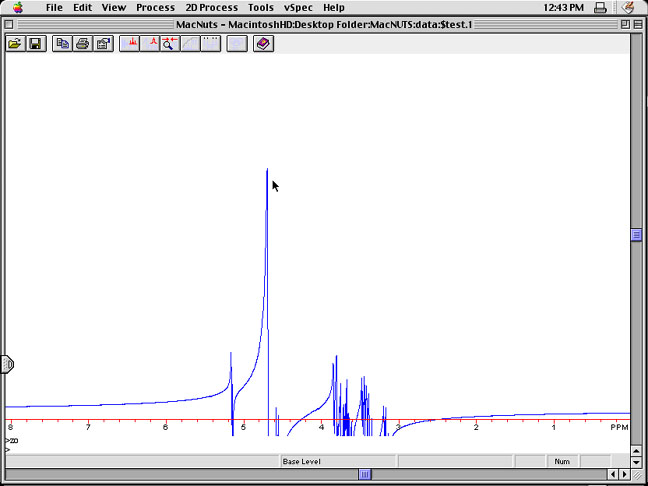This screenshot has width=648, height=486.
Task: Open the properties sheet toolbar icon
Action: pyautogui.click(x=103, y=44)
